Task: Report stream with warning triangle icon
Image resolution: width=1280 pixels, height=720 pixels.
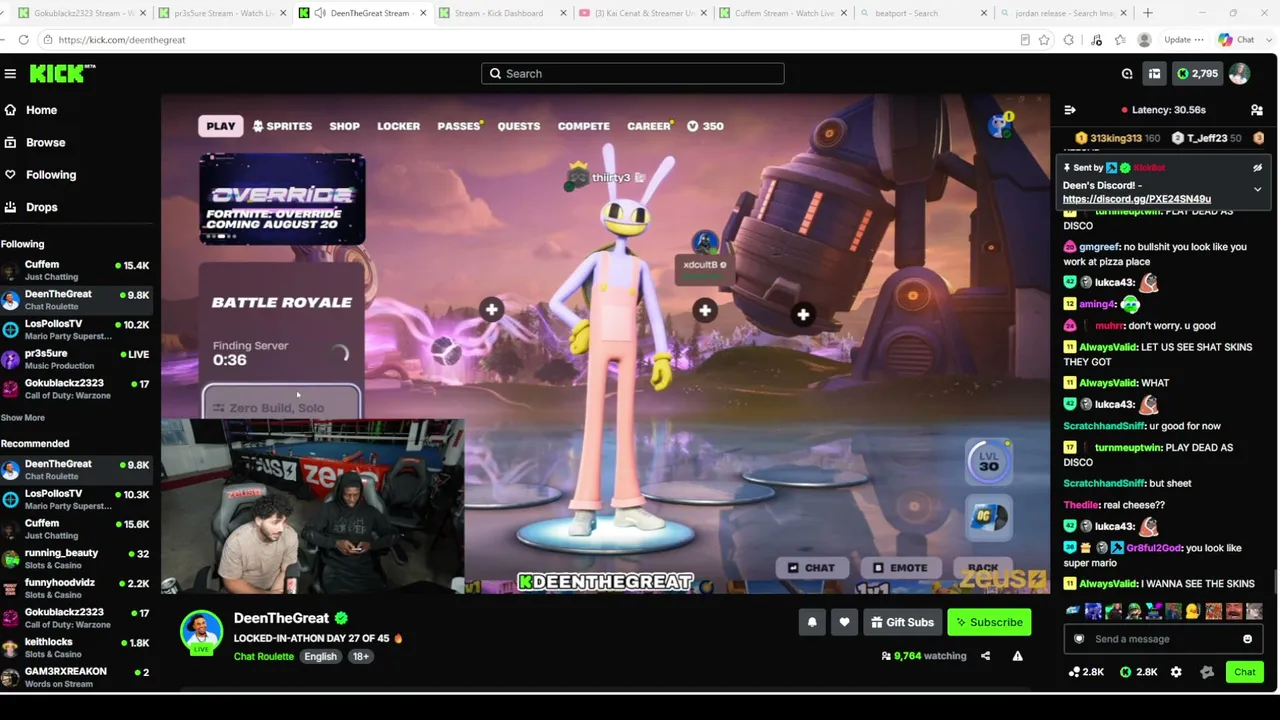Action: click(x=1017, y=656)
